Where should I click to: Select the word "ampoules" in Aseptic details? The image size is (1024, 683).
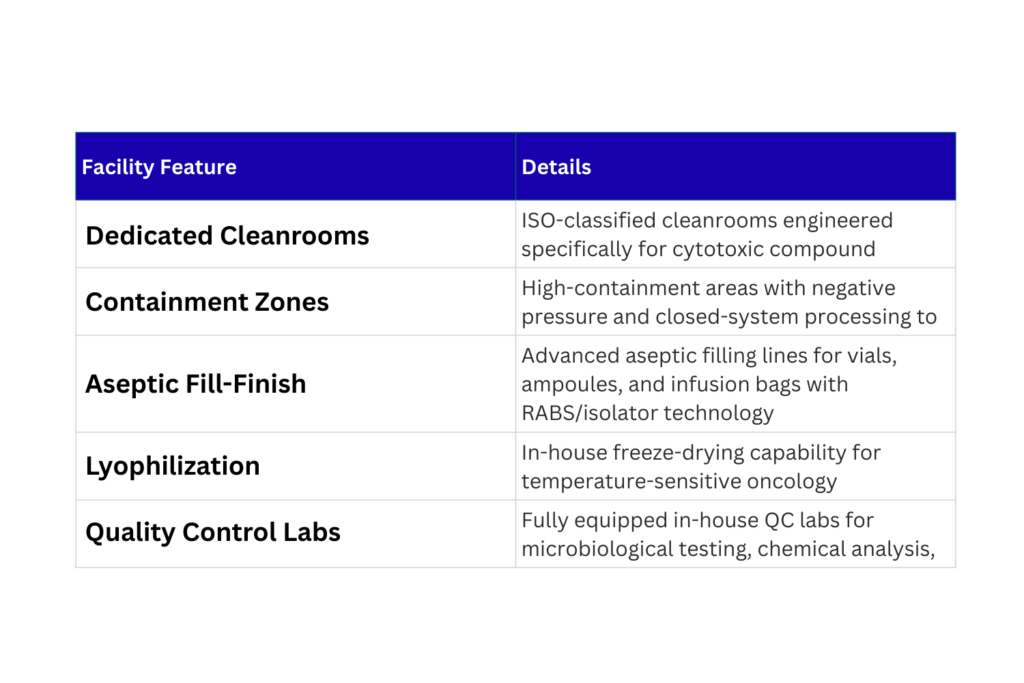[563, 384]
